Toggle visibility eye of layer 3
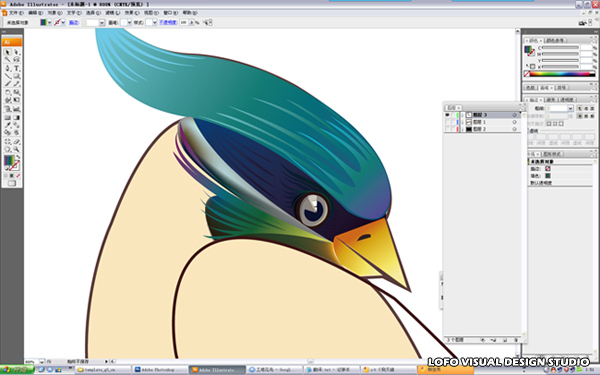The width and height of the screenshot is (600, 375). tap(447, 115)
